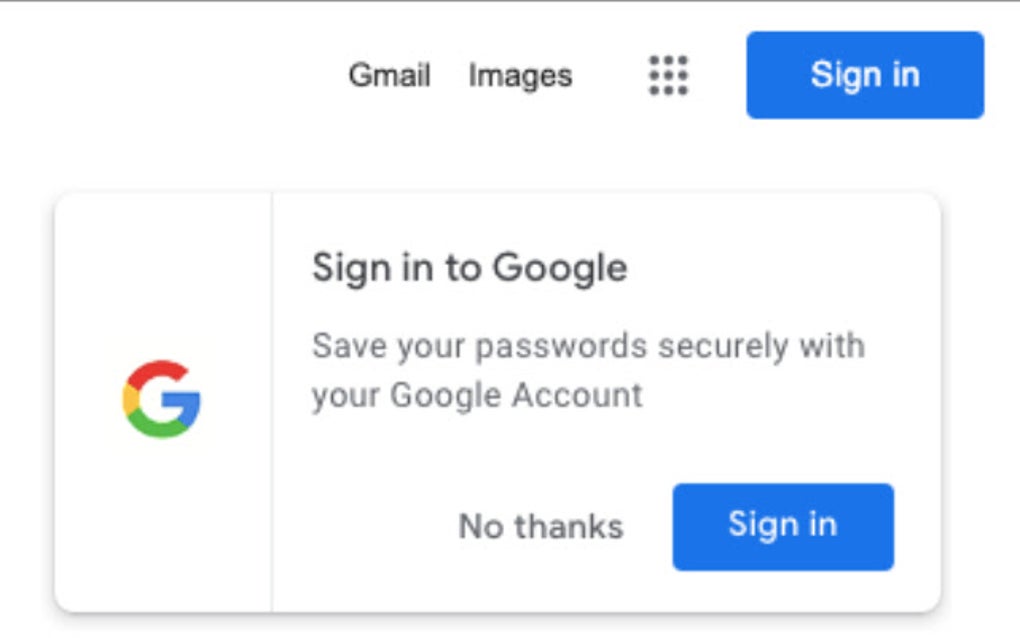This screenshot has height=638, width=1020.
Task: Click the word Google in the dialog title
Action: tap(561, 268)
